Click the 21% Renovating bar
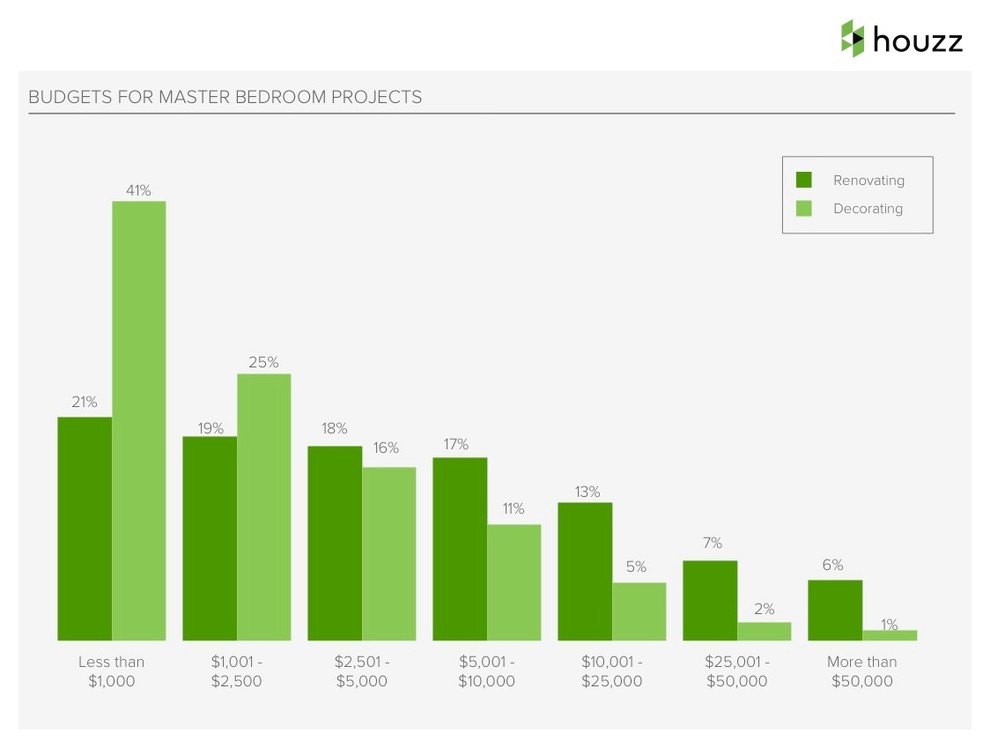990x748 pixels. click(x=85, y=528)
